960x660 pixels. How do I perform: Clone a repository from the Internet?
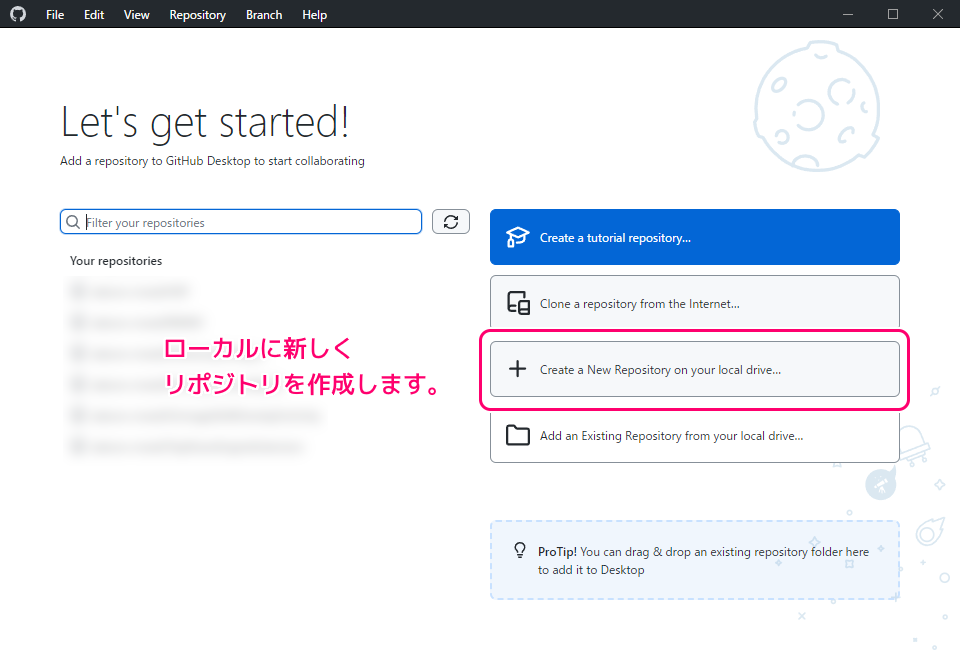694,303
